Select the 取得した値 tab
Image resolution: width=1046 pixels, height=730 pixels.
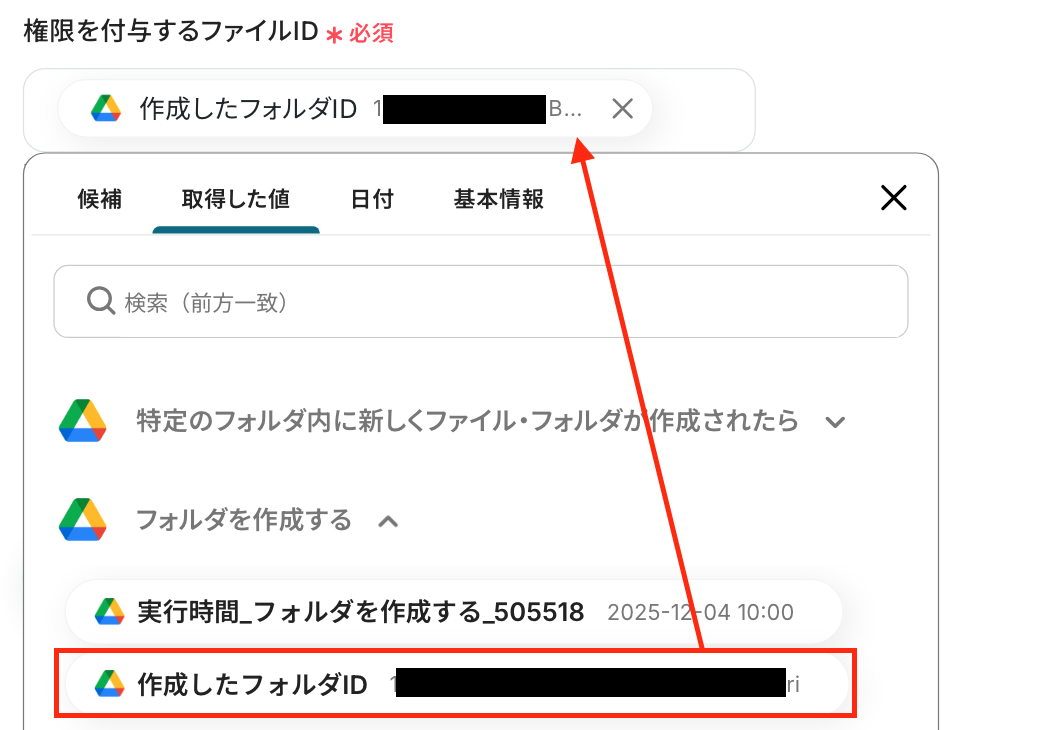pos(235,199)
